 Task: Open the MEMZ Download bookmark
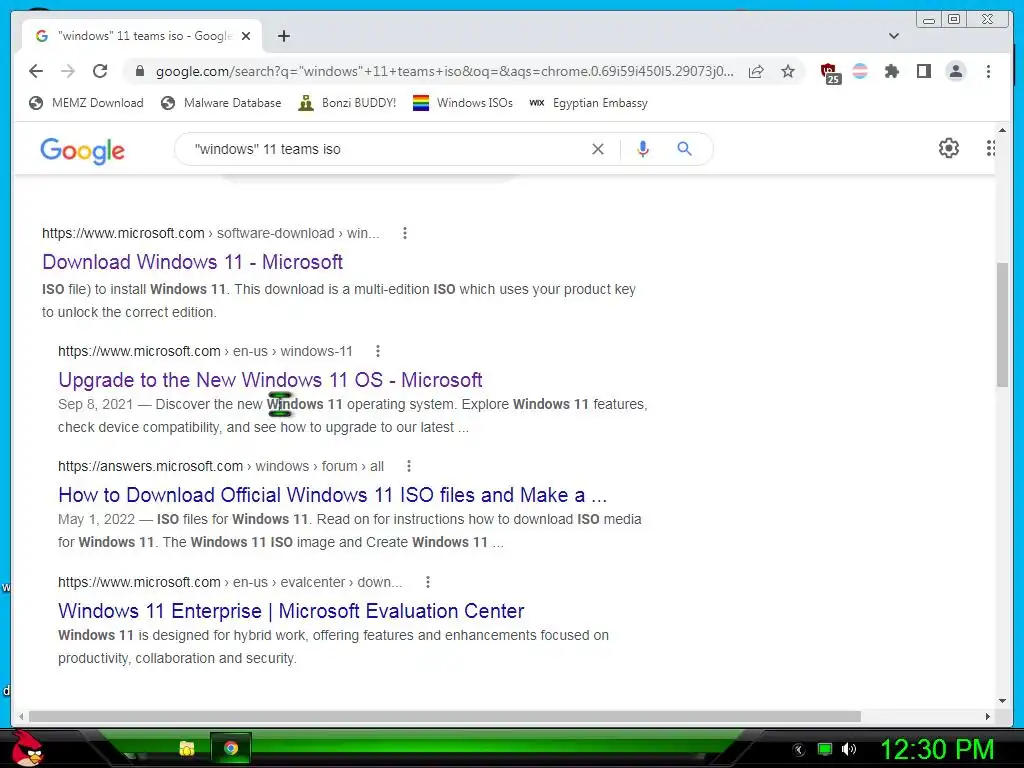[x=86, y=103]
